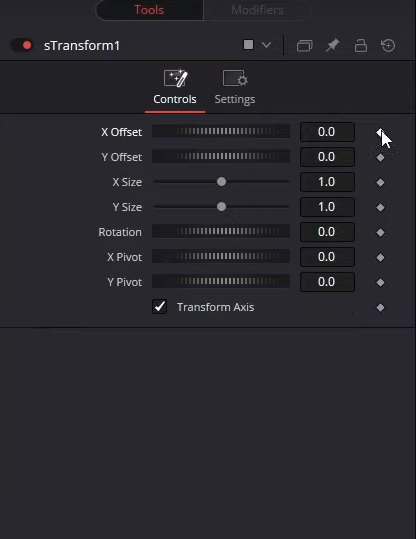Set a keyframe on Rotation
This screenshot has width=416, height=539.
380,233
